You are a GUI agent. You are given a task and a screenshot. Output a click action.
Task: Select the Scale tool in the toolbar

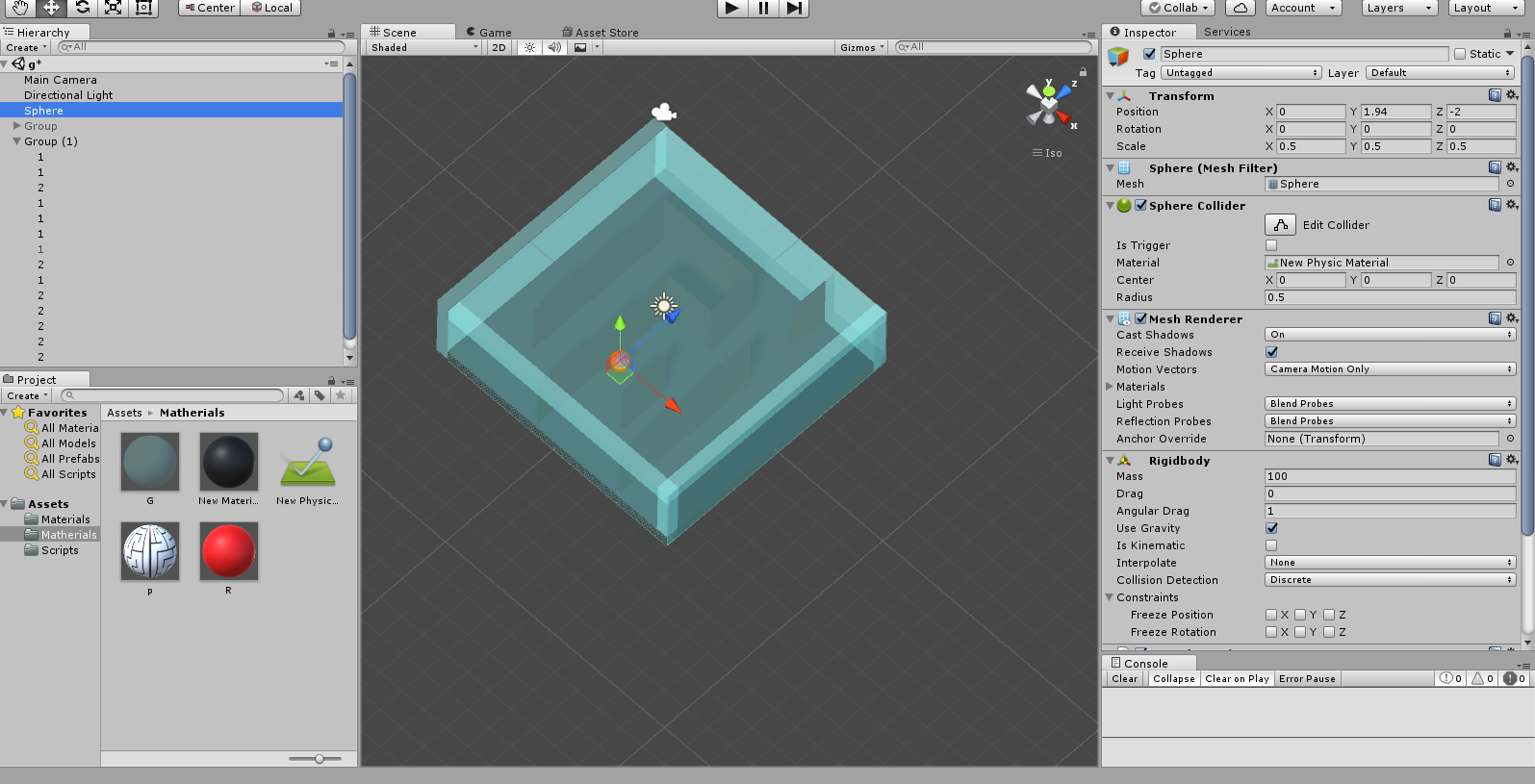pyautogui.click(x=113, y=8)
